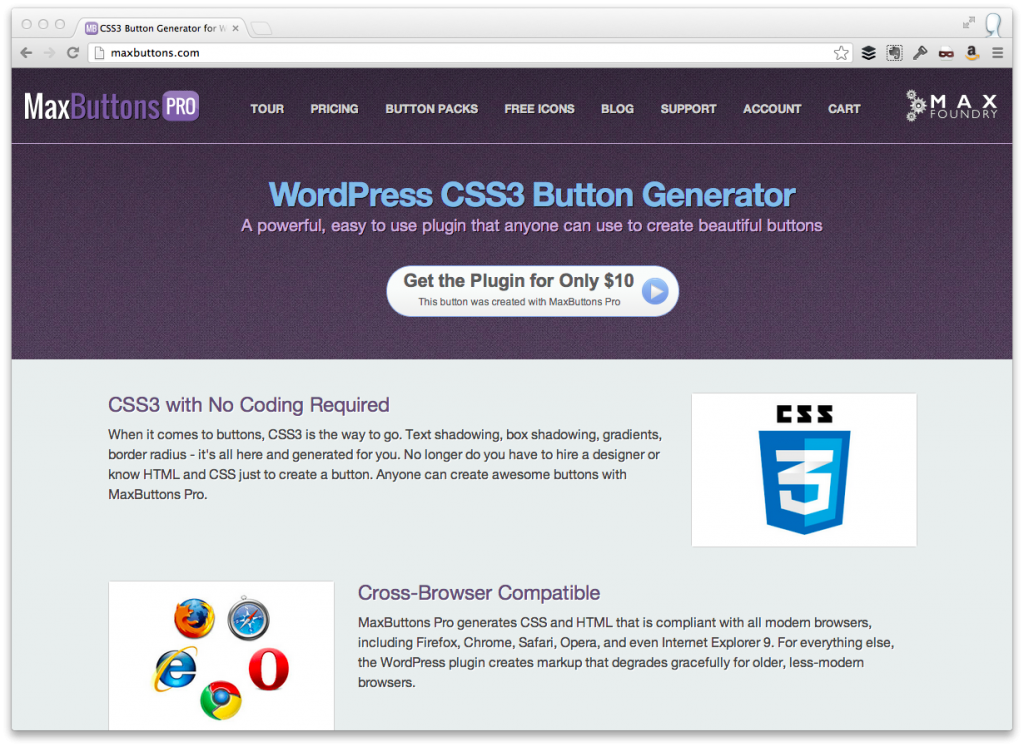
Task: Click the Cross-Browser Compatible heading
Action: click(479, 593)
